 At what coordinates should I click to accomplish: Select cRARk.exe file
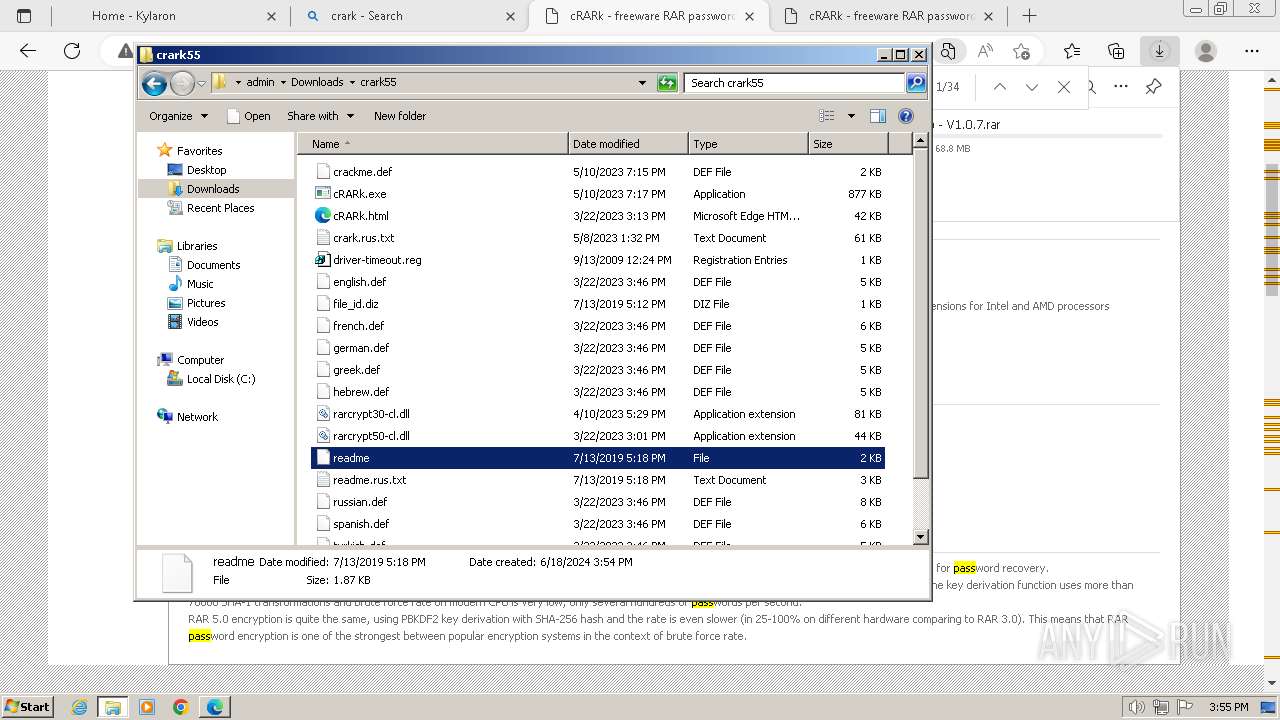coord(598,194)
